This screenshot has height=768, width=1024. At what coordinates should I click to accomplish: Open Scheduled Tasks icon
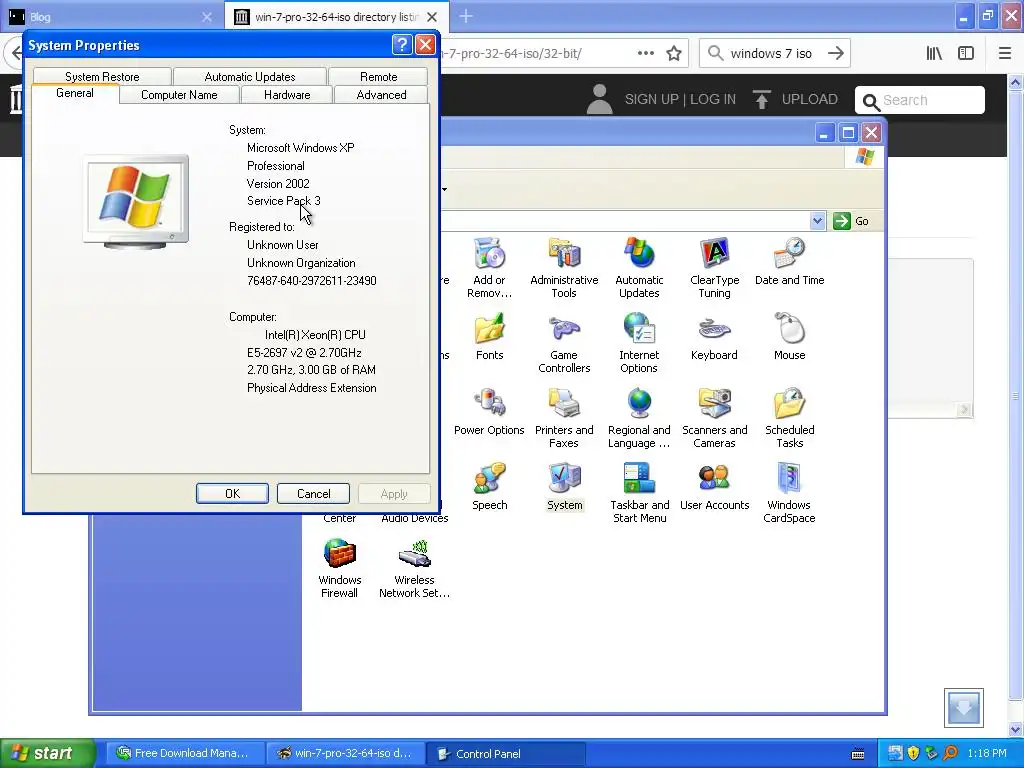coord(790,418)
